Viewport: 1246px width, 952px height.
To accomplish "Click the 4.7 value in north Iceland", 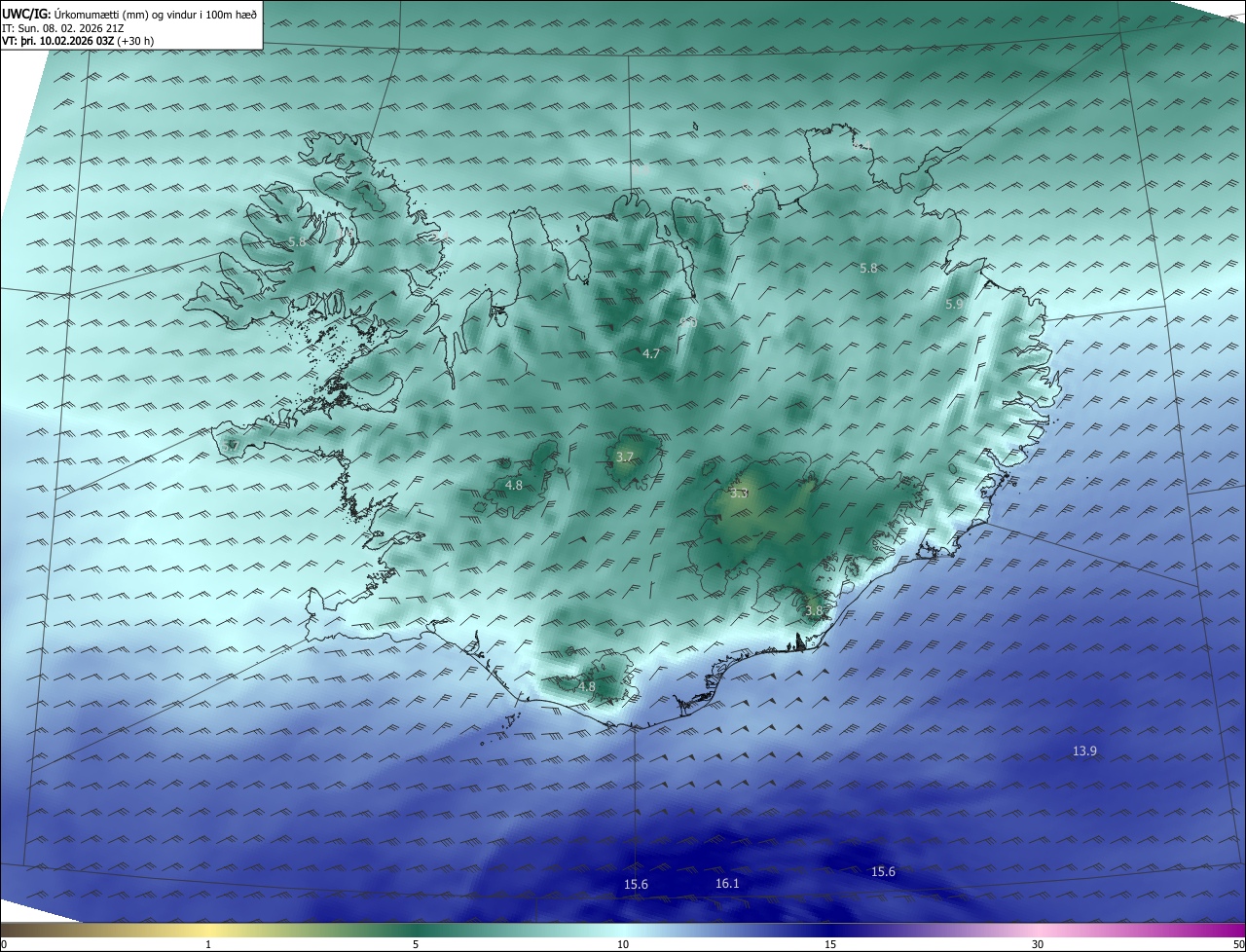I will (651, 354).
